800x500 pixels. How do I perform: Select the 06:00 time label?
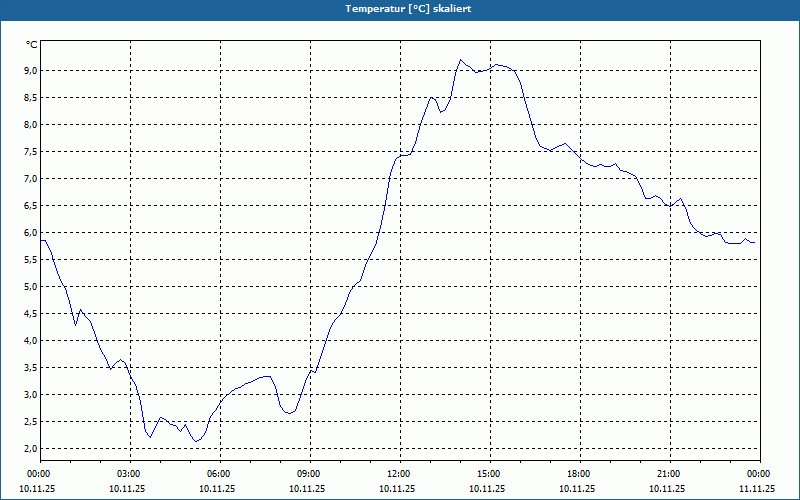[218, 474]
